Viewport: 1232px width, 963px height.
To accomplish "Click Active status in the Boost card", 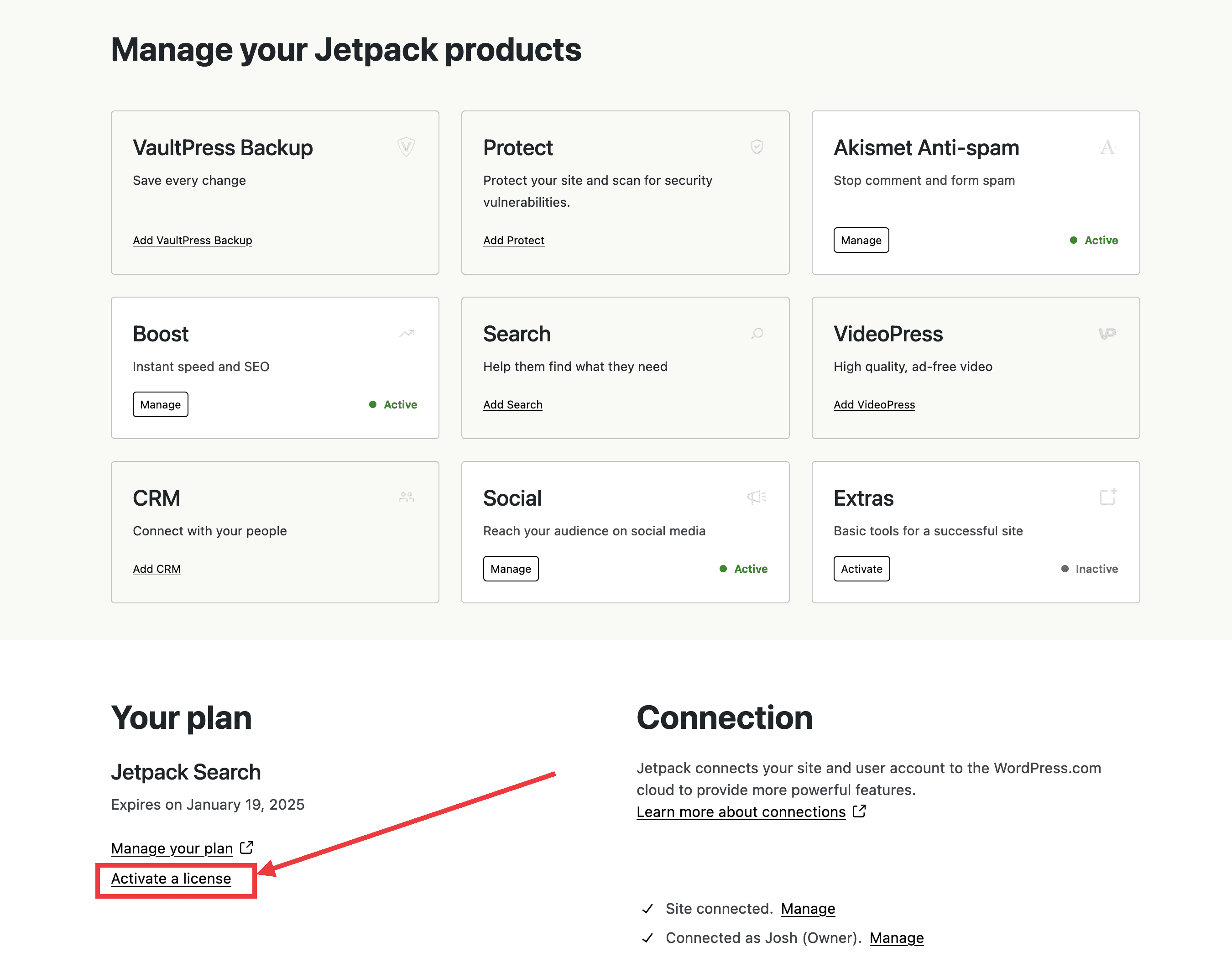I will point(393,404).
